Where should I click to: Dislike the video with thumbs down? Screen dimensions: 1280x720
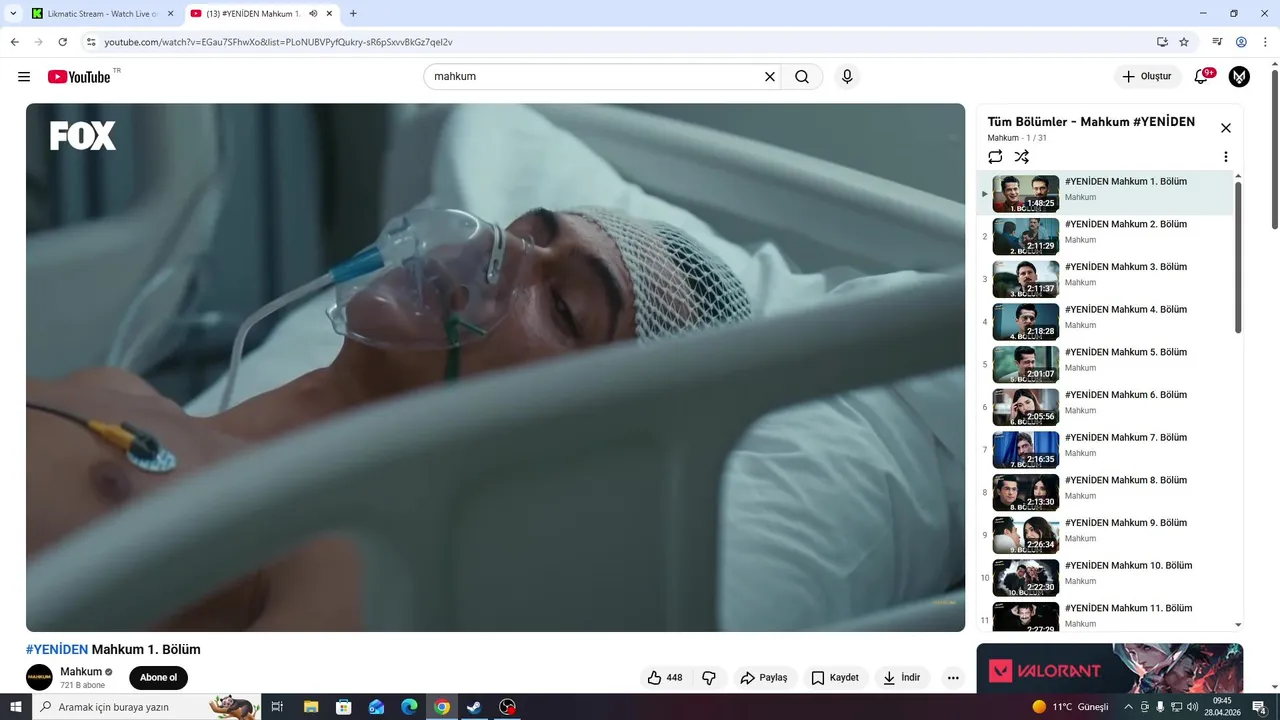[x=709, y=678]
